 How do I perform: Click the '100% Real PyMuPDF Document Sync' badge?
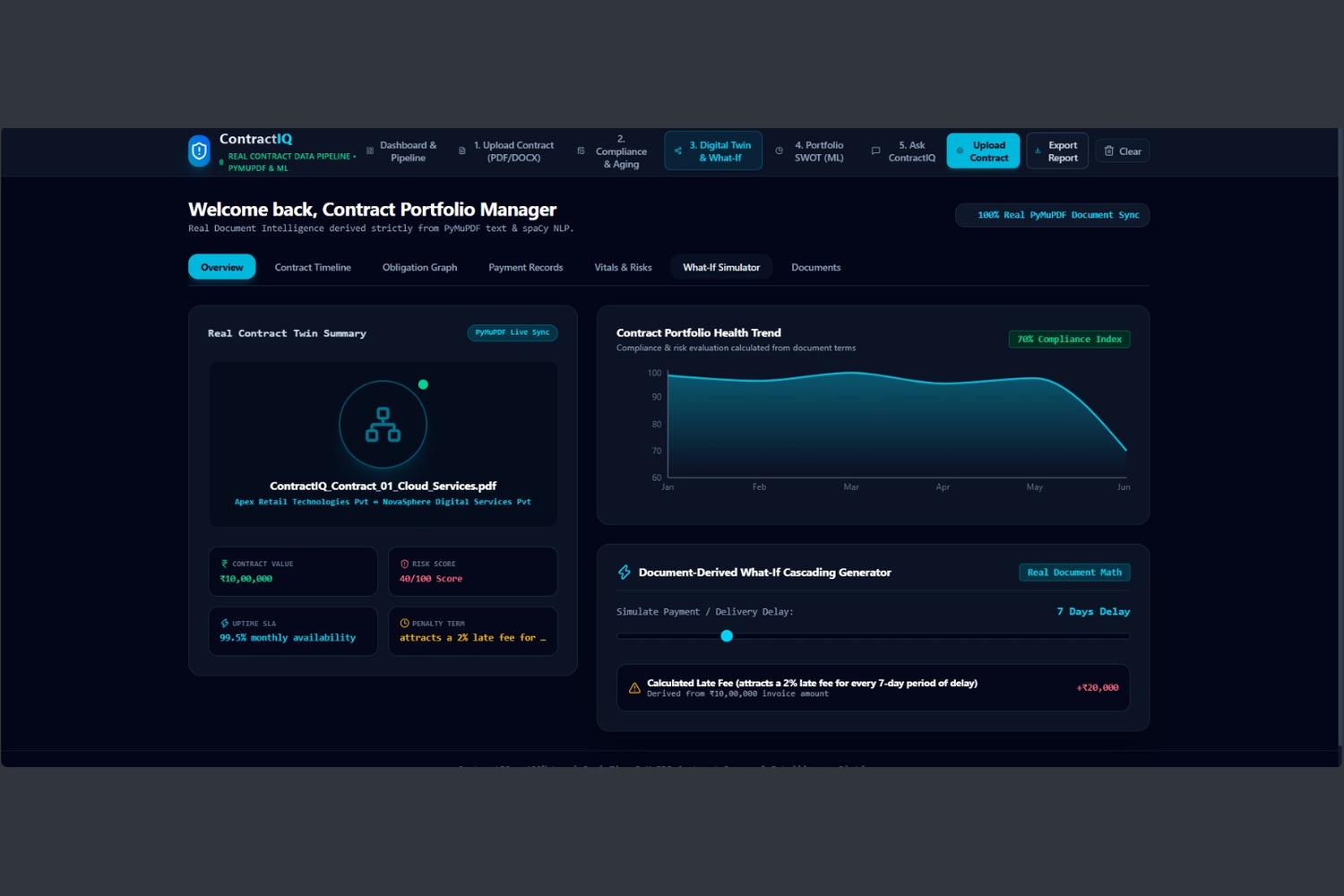(x=1052, y=215)
